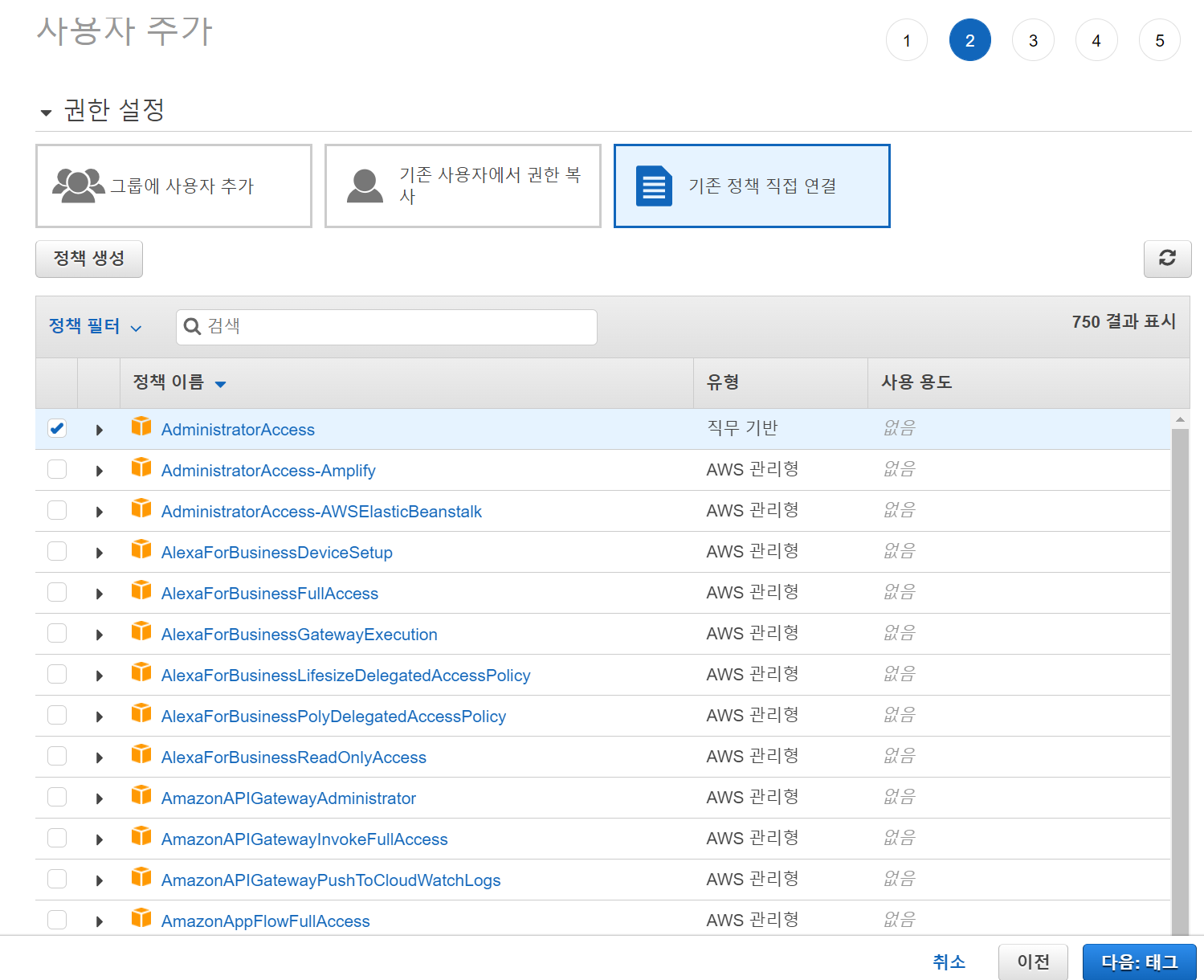Collapse the 권한 설정 section
The width and height of the screenshot is (1204, 980).
click(47, 112)
